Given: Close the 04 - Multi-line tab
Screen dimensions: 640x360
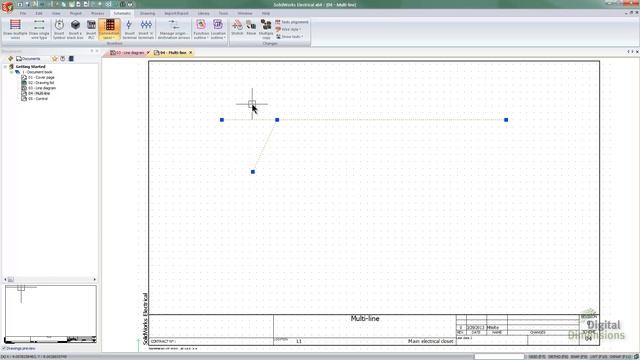Looking at the screenshot, I should click(191, 53).
